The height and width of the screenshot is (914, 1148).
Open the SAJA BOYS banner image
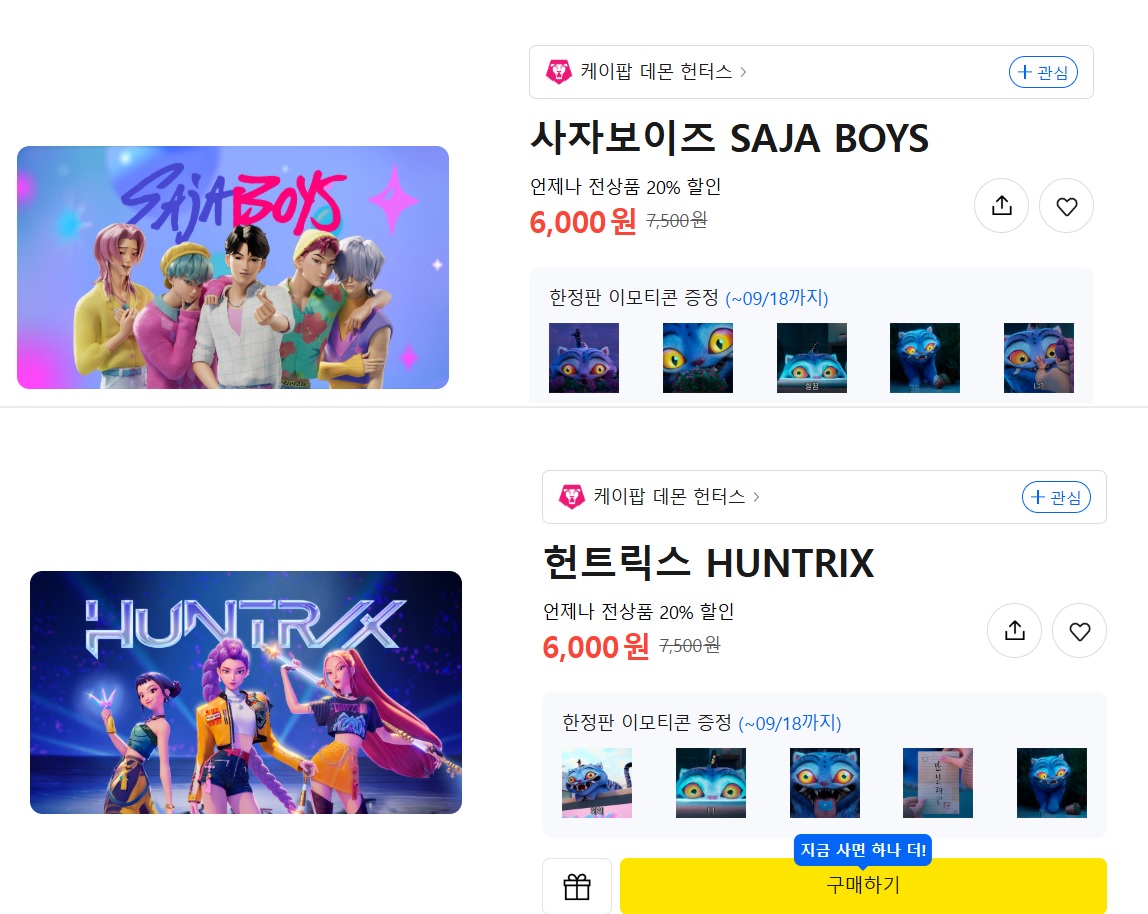[x=233, y=267]
